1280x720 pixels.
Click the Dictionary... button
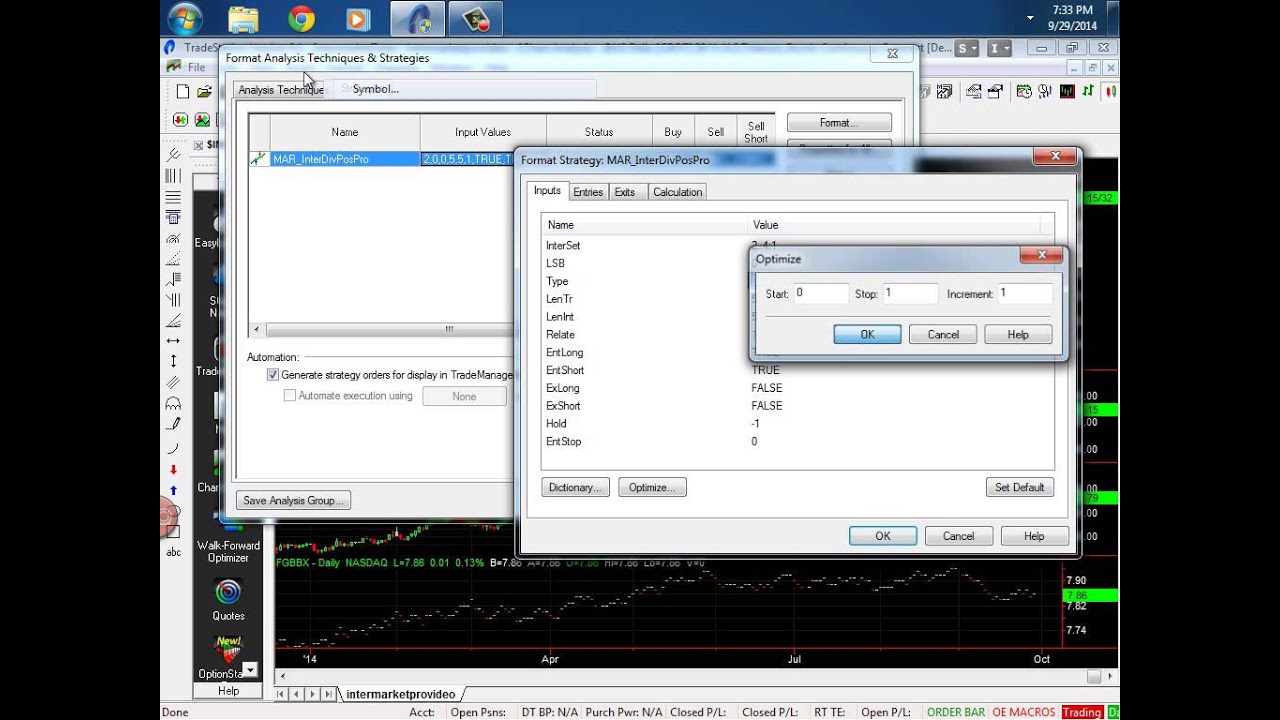(x=575, y=488)
